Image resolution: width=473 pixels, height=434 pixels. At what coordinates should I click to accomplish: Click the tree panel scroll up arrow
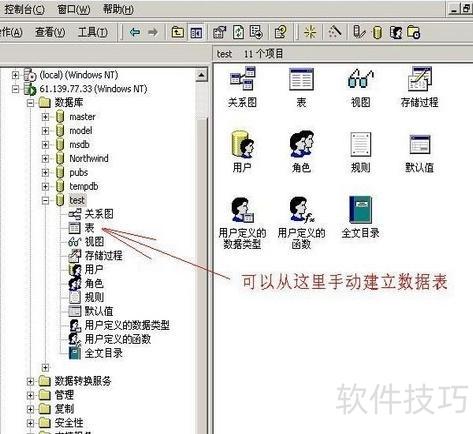[x=201, y=75]
